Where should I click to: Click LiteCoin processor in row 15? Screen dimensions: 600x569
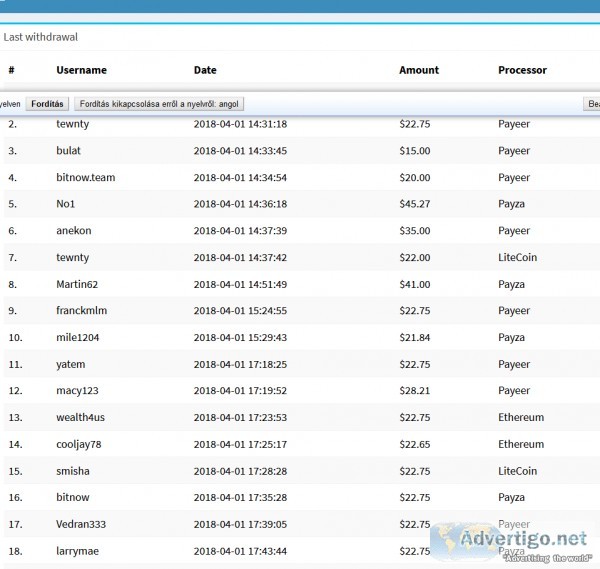coord(517,471)
